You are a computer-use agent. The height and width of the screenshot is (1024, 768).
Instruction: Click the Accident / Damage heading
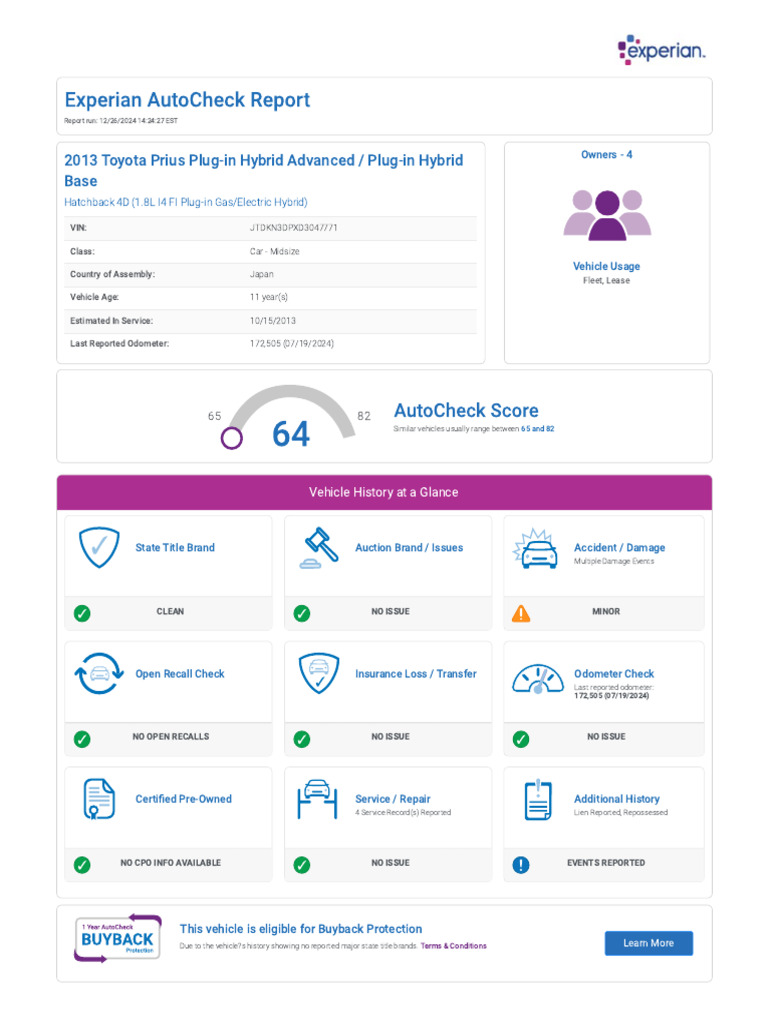click(620, 547)
